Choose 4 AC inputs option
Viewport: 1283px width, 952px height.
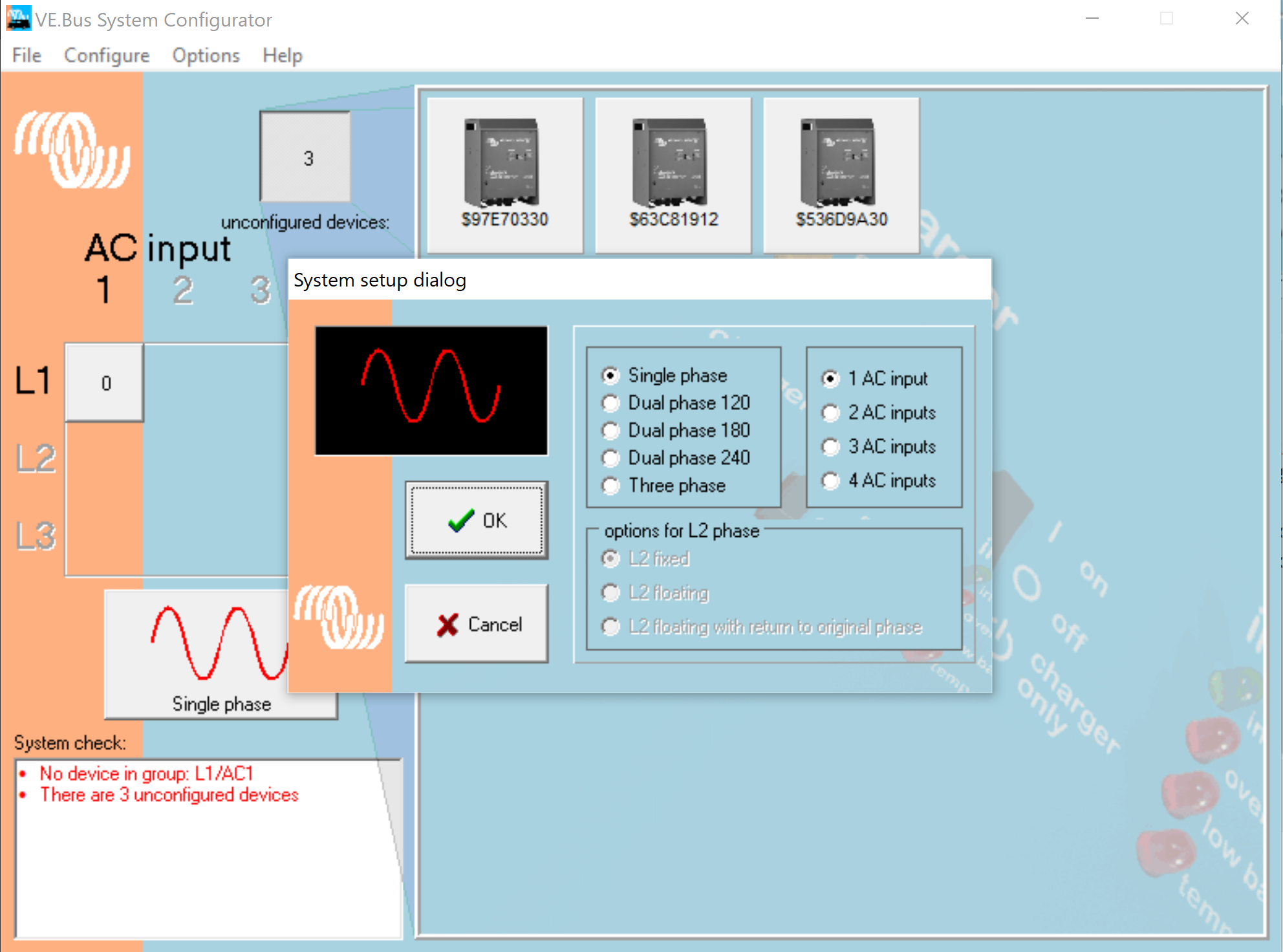(x=830, y=481)
